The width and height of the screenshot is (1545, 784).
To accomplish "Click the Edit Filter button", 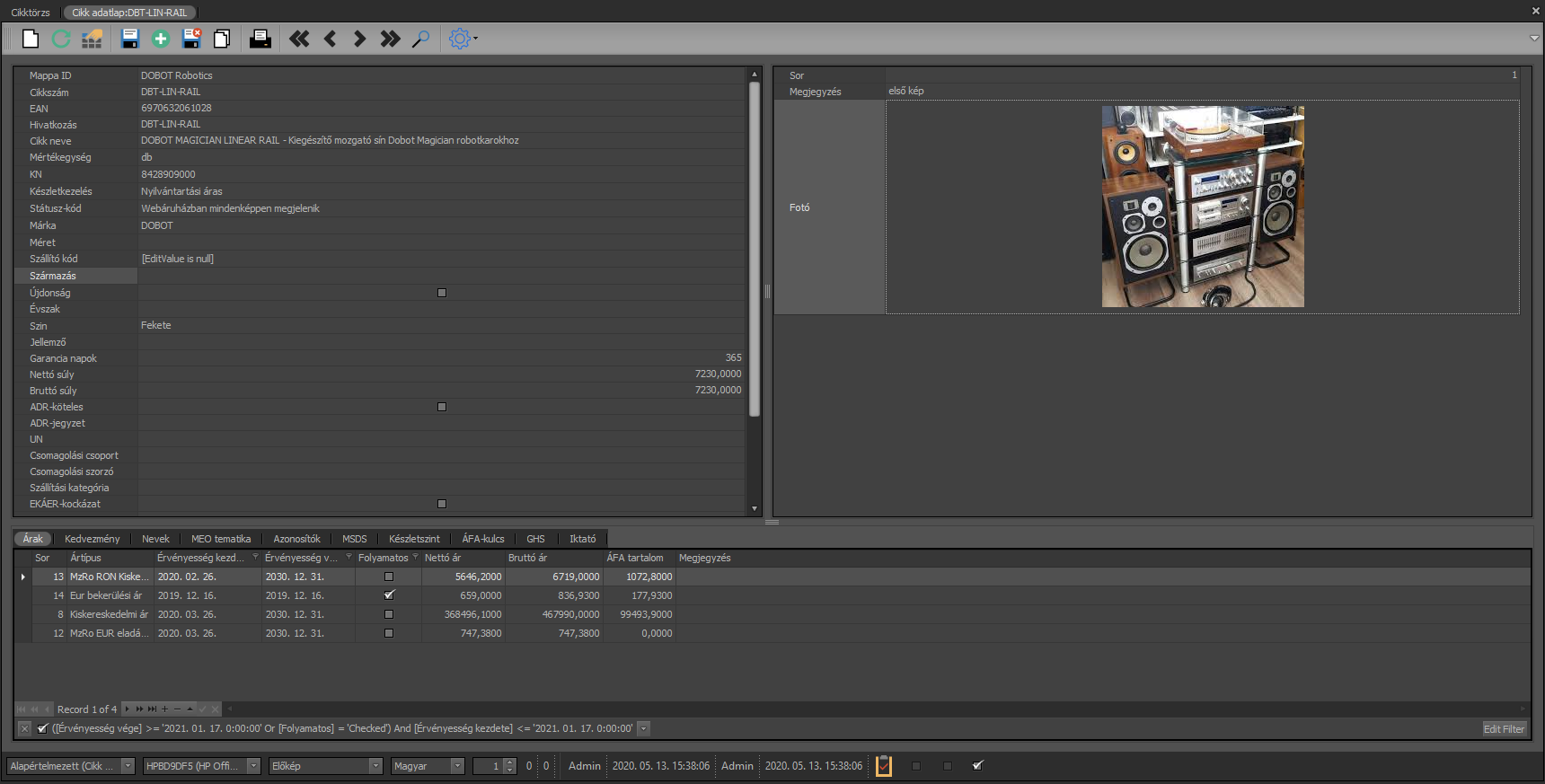I will coord(1504,728).
